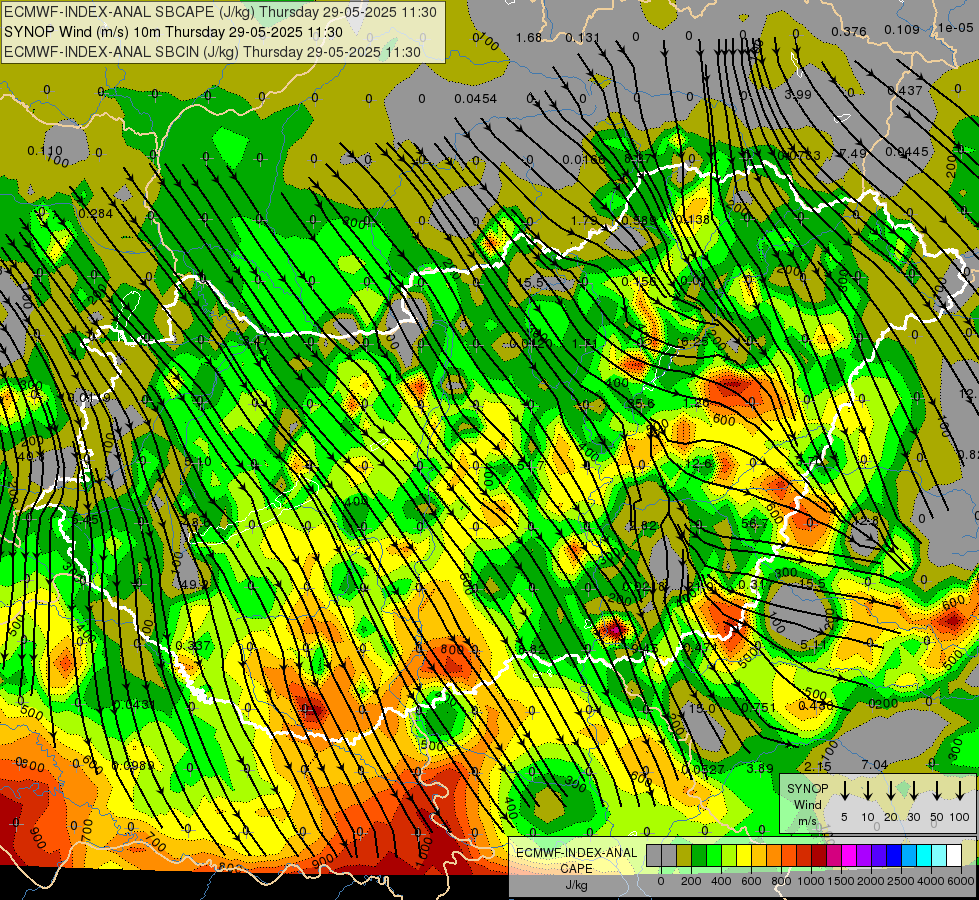Click the 1e-05 value on the map
Viewport: 979px width, 900px height.
(x=956, y=27)
